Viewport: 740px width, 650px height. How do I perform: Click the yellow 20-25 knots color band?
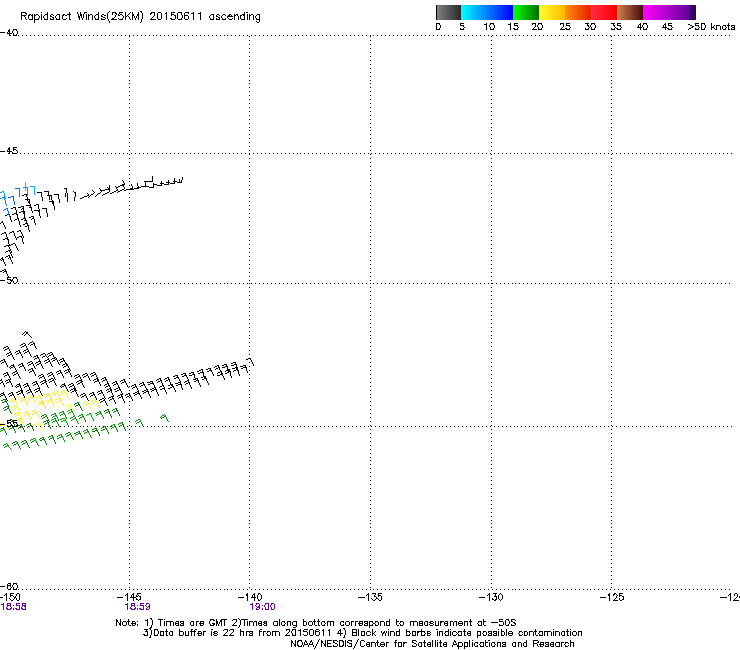click(552, 12)
